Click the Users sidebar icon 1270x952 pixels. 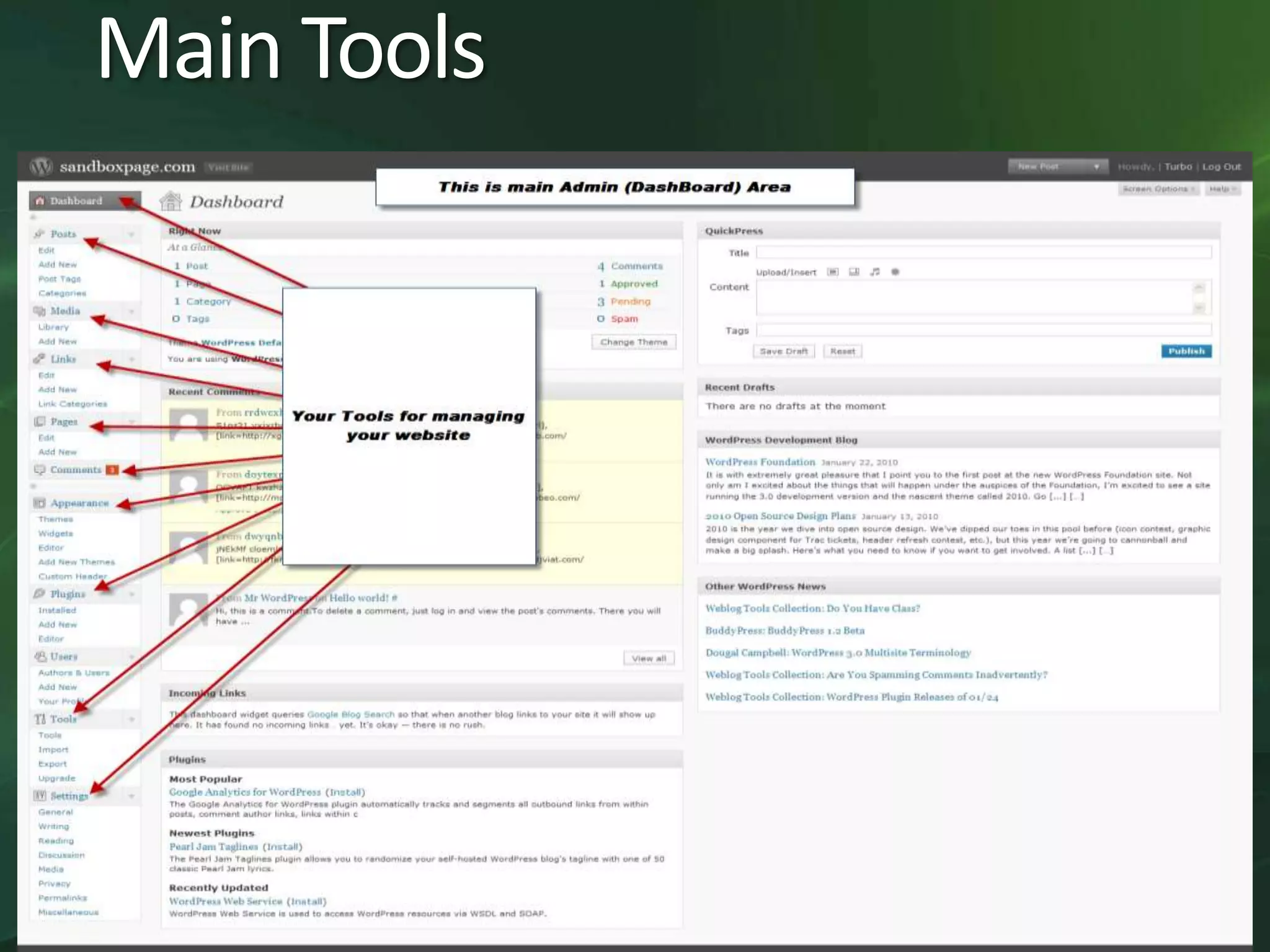point(40,656)
